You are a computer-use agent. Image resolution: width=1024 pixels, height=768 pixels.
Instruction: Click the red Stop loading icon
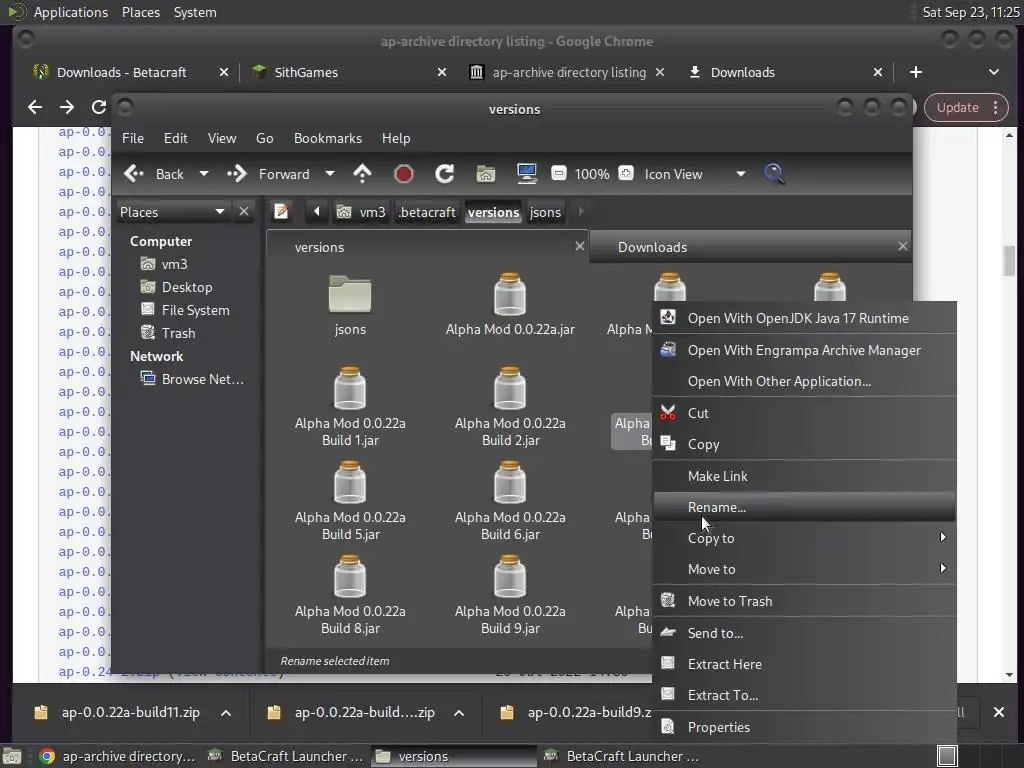[x=404, y=174]
